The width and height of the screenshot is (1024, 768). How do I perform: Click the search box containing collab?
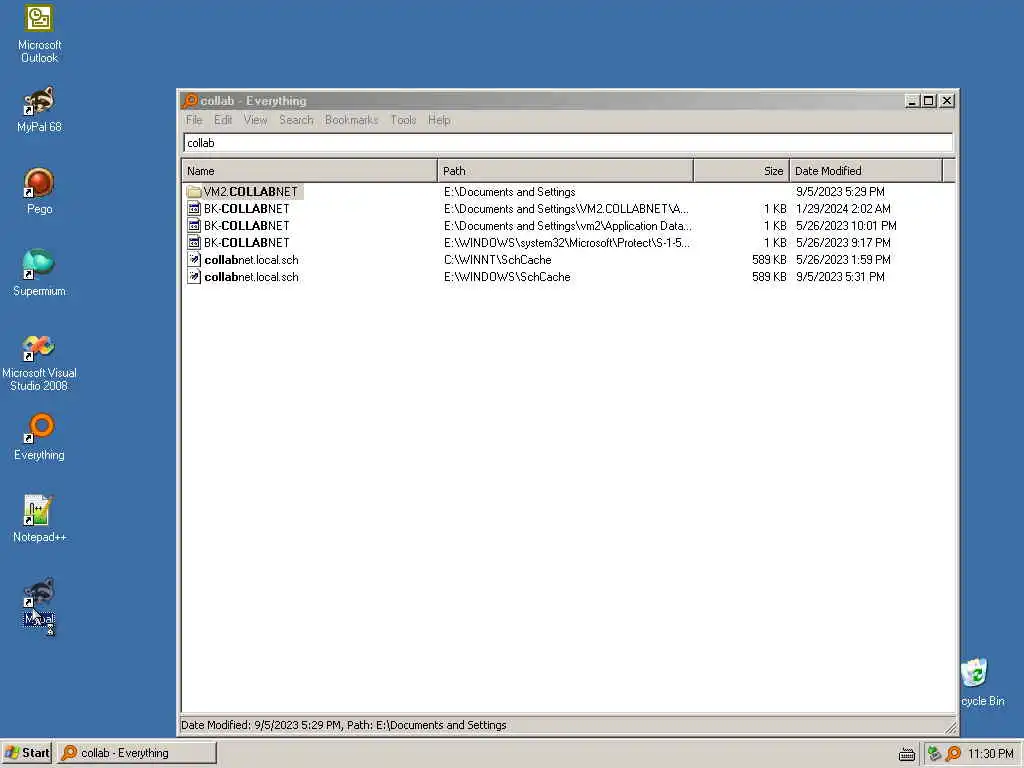pos(568,143)
